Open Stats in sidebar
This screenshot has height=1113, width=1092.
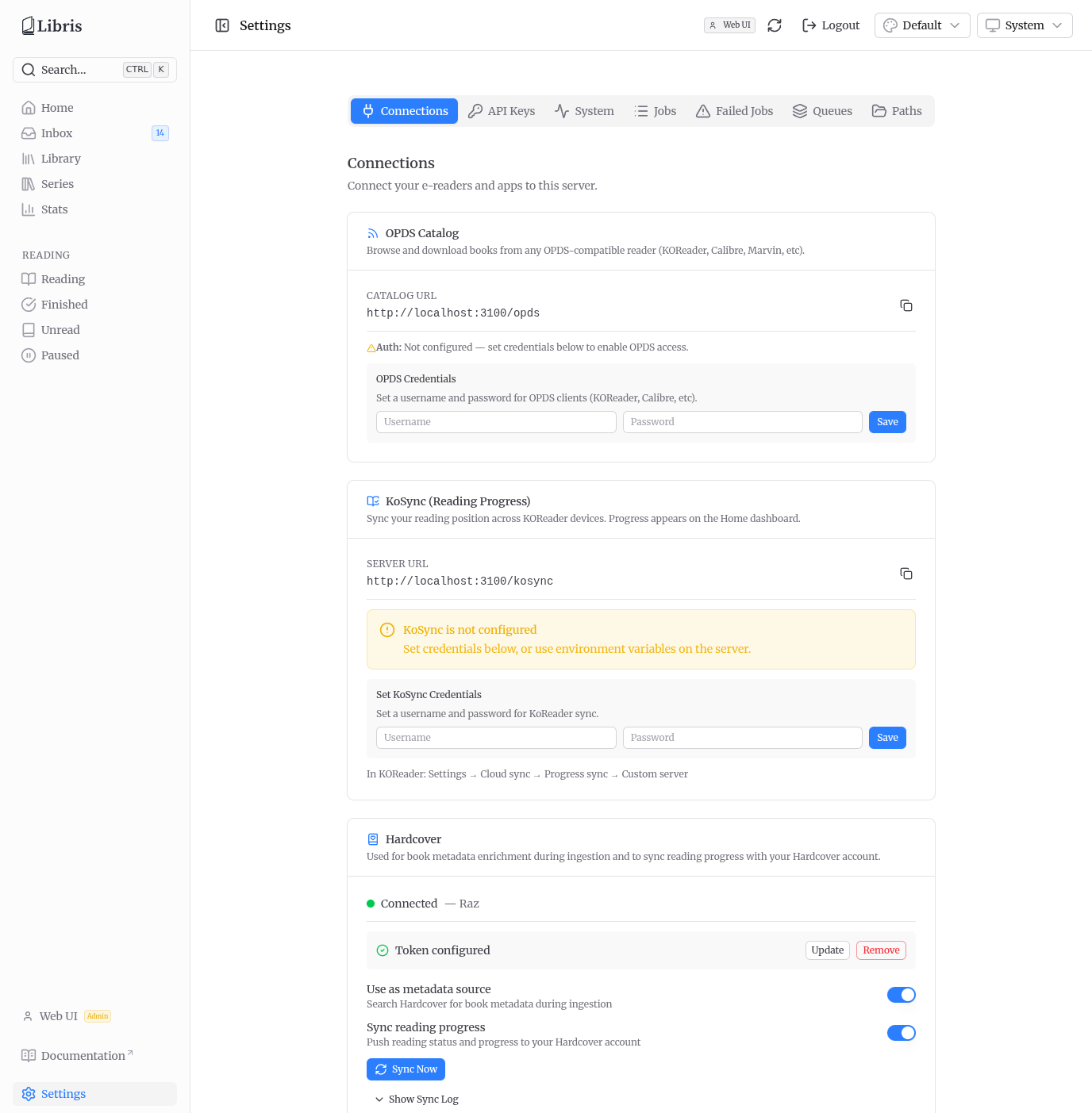tap(94, 209)
